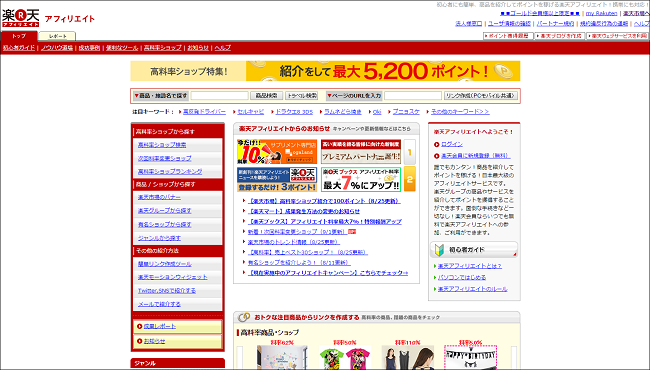Open 有名ショップから探す in the sidebar

pyautogui.click(x=165, y=224)
